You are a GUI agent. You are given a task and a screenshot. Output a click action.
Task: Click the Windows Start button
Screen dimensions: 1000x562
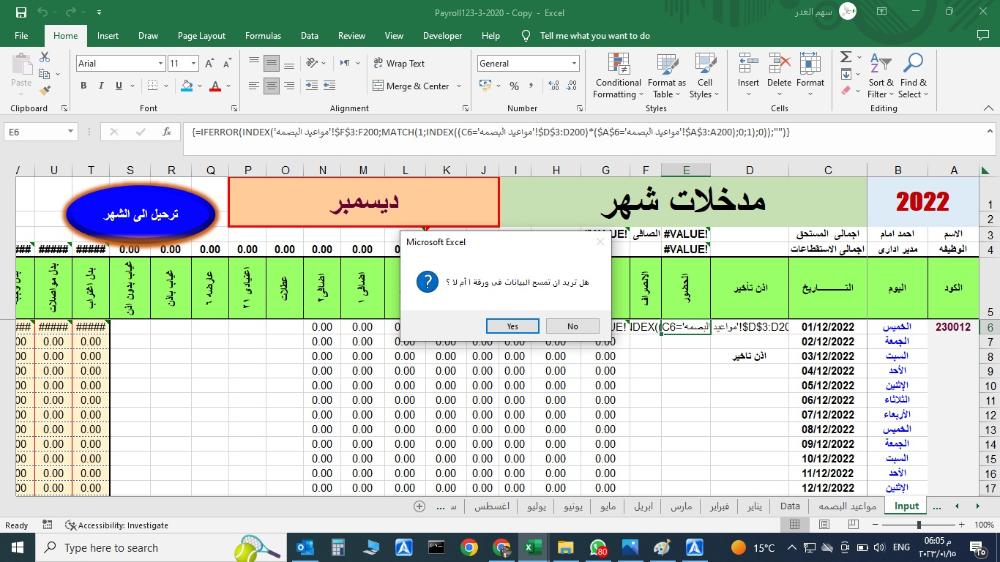17,547
